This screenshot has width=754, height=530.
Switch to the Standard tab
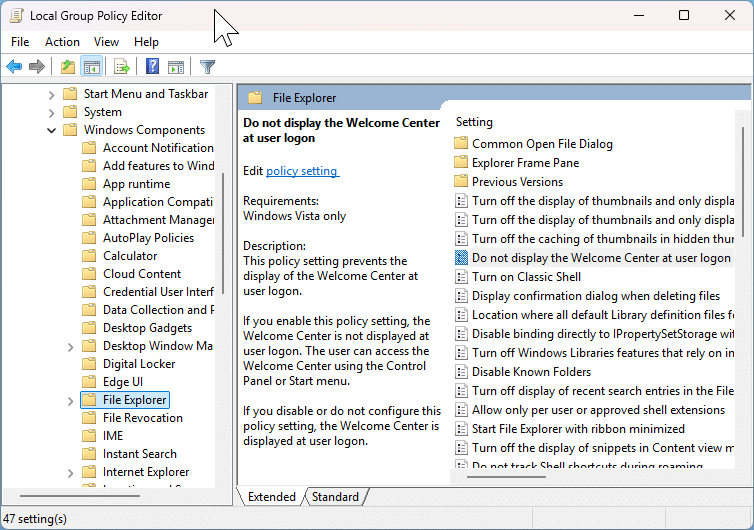click(335, 497)
